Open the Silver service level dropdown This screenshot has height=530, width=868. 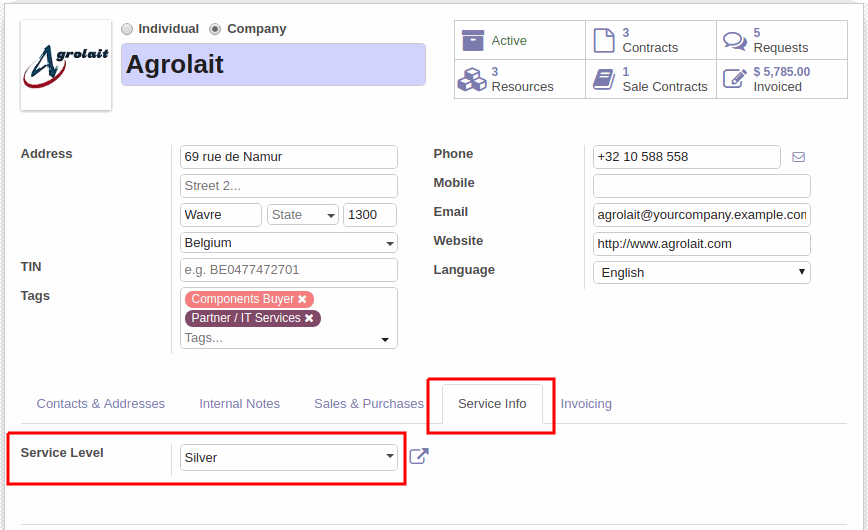coord(289,457)
